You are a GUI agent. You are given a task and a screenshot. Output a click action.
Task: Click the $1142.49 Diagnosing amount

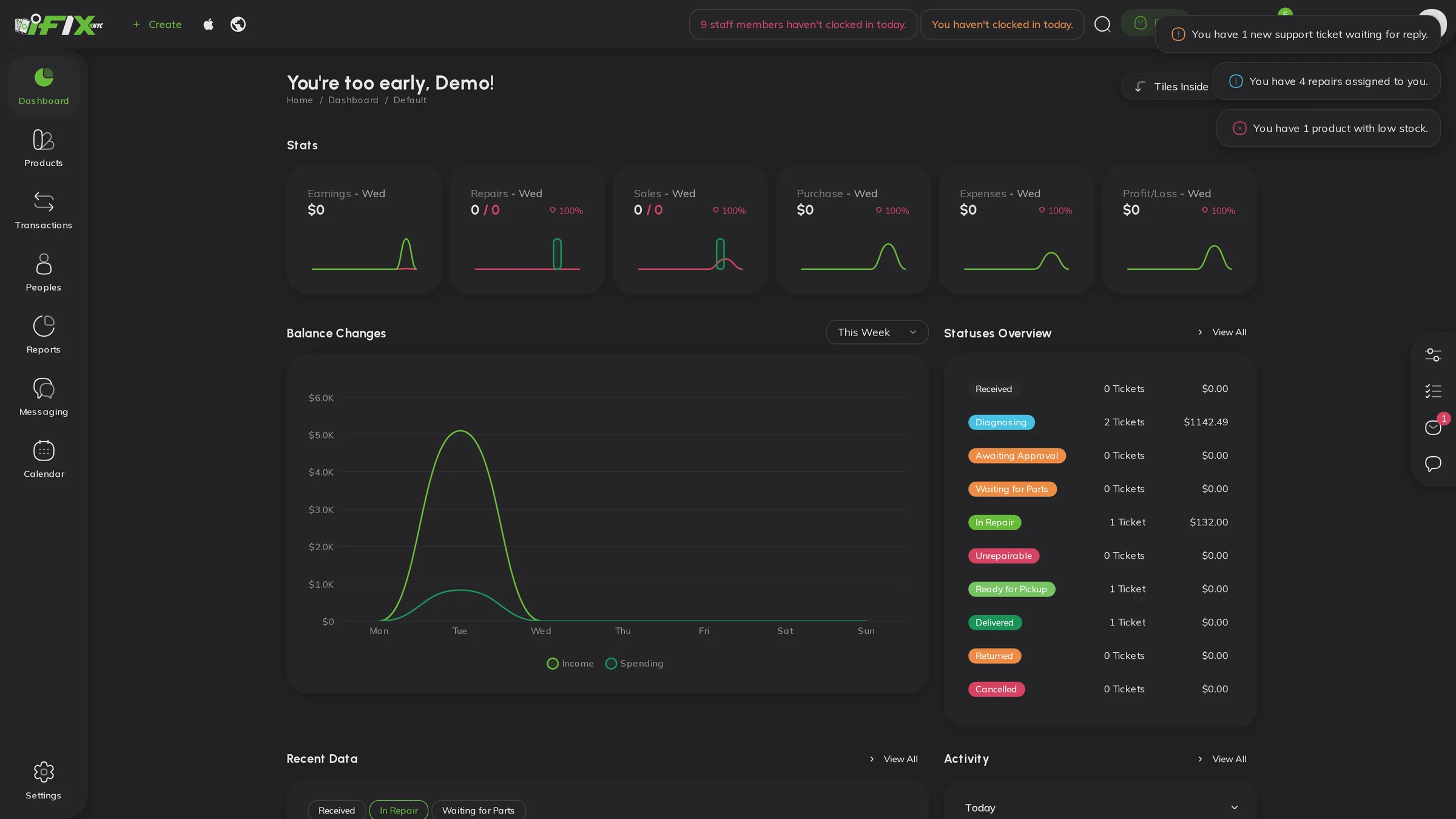pos(1205,423)
